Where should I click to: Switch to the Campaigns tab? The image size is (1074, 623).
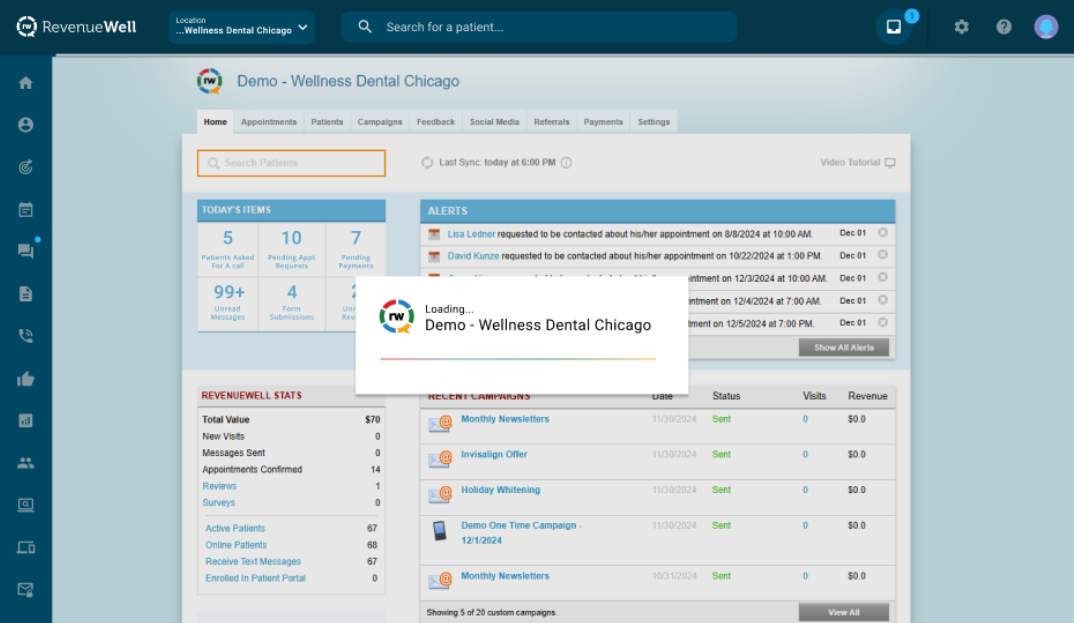(379, 122)
